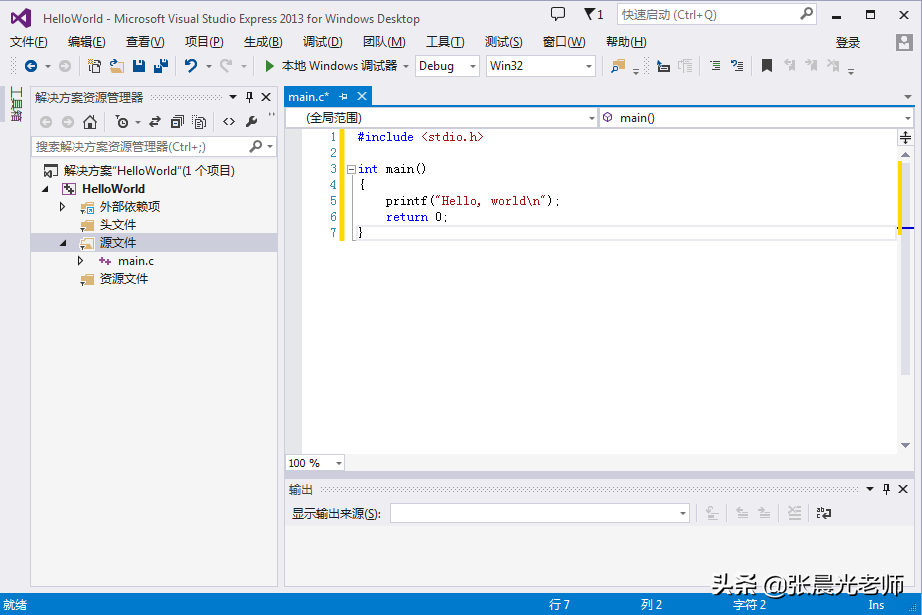Viewport: 922px width, 615px height.
Task: Click the Comment Out Selected Lines icon
Action: (715, 66)
